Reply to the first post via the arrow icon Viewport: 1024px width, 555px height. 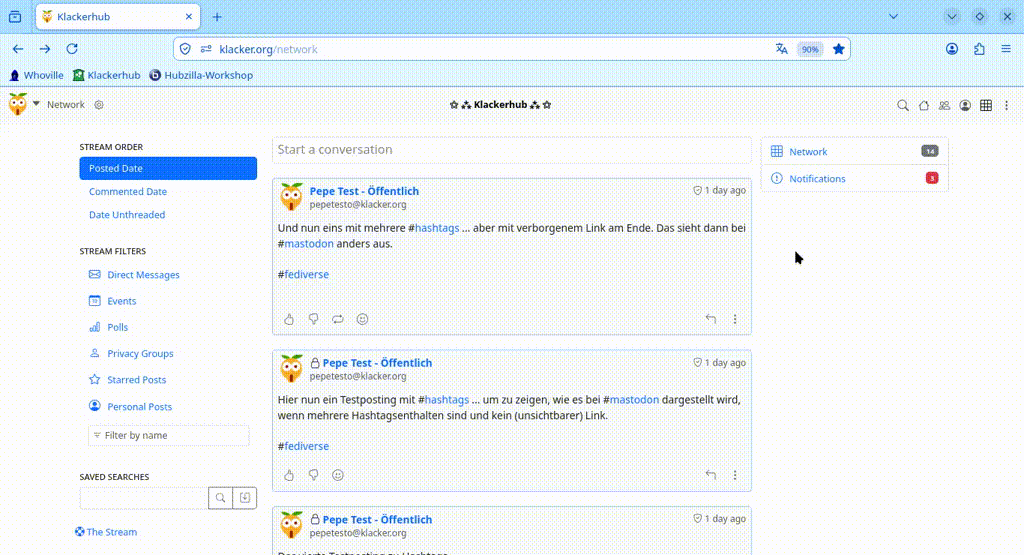pos(711,319)
